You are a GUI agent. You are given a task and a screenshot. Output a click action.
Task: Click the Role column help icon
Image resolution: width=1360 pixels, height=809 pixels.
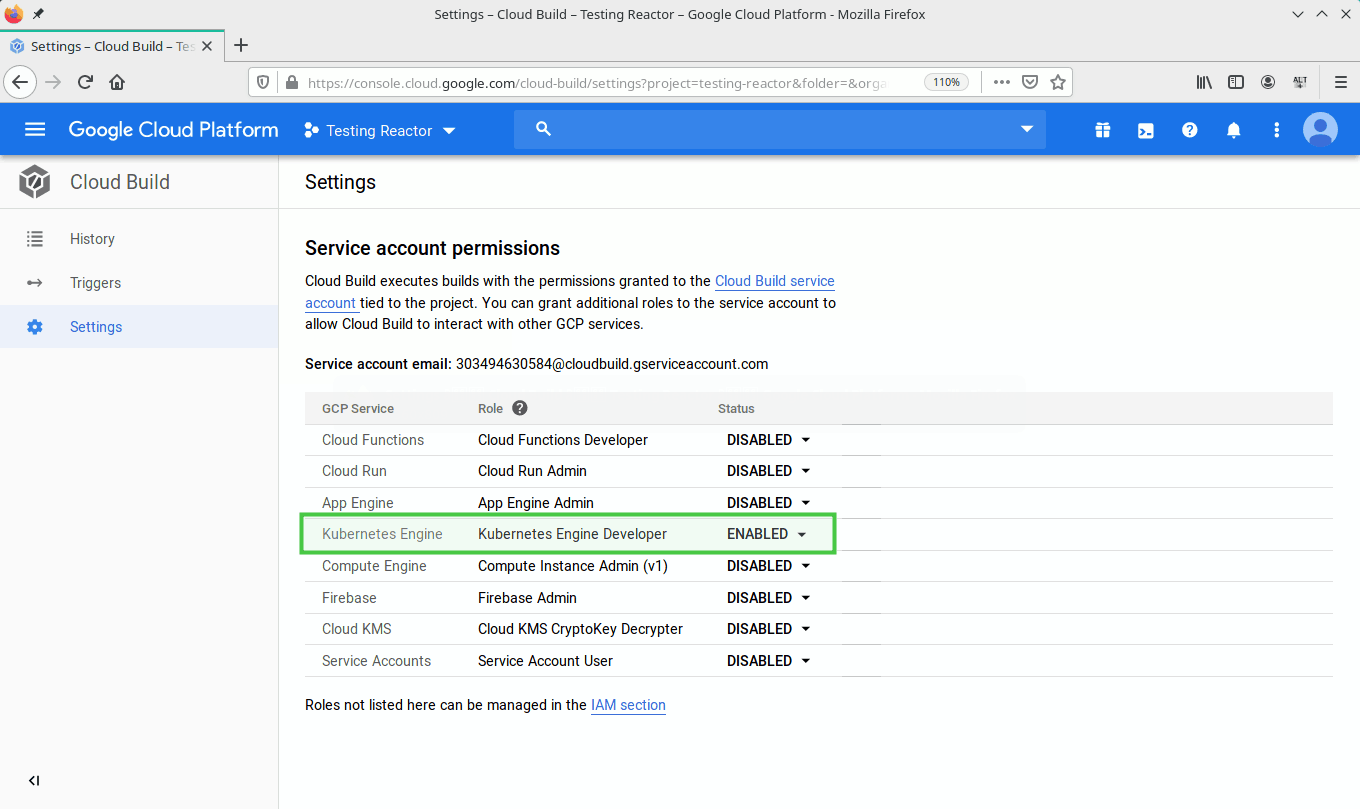(x=519, y=408)
